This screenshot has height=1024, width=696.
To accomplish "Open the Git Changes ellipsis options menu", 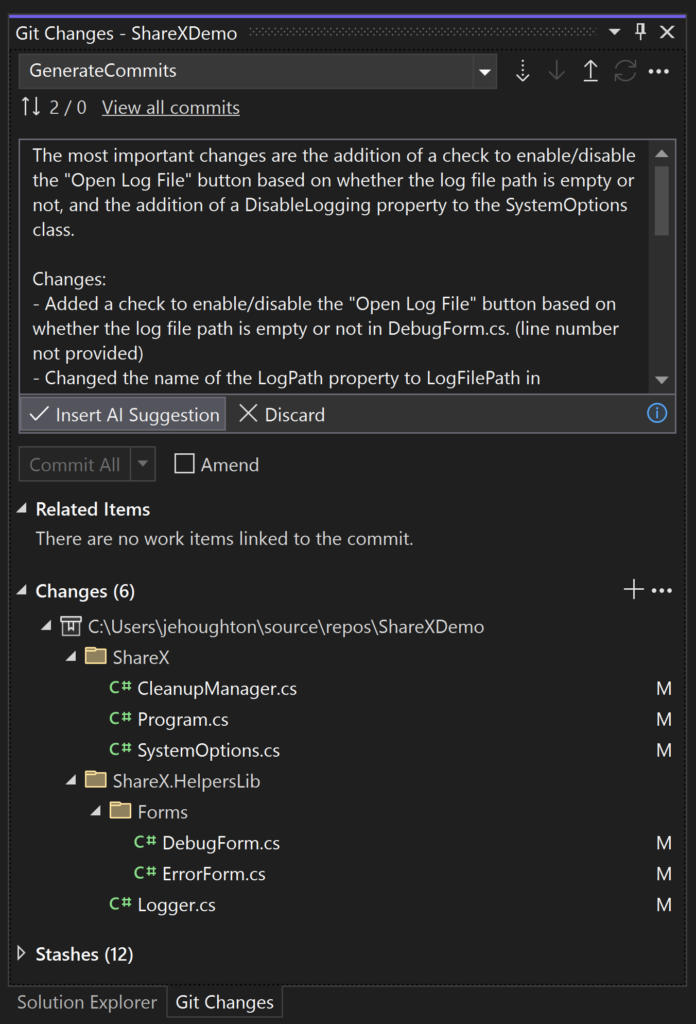I will (658, 71).
